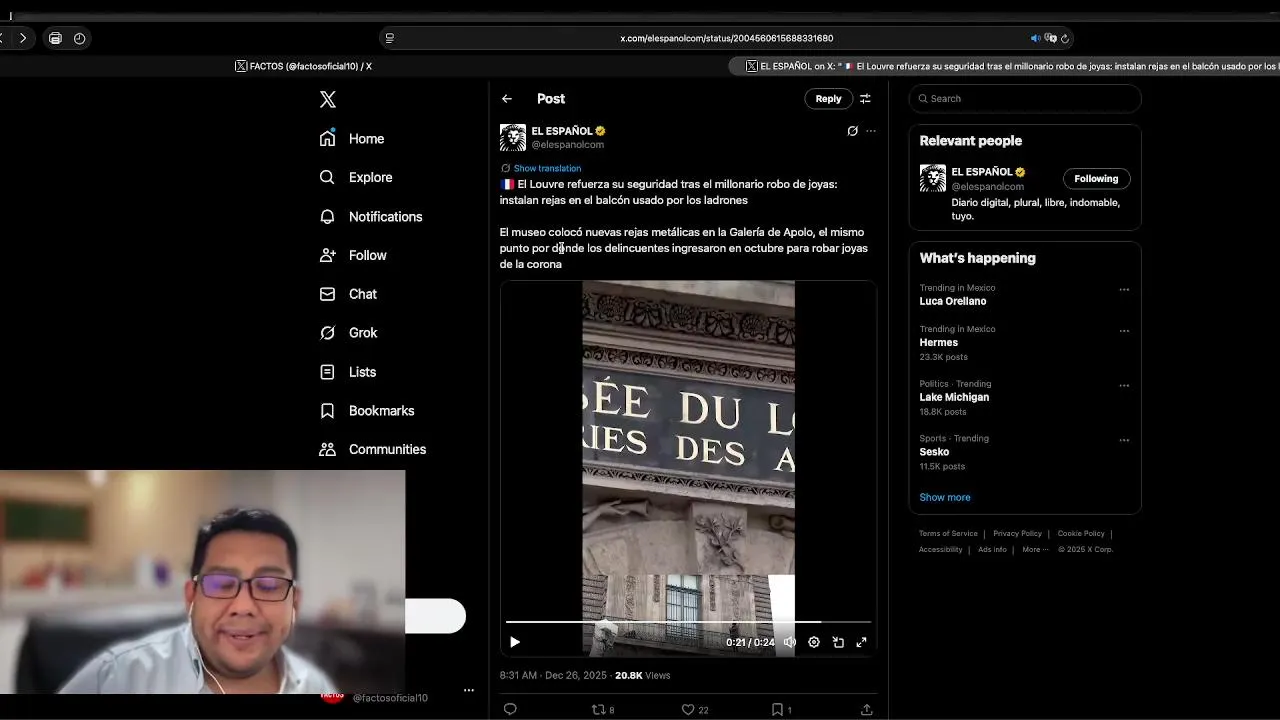
Task: Open Terms of Service link
Action: 948,533
